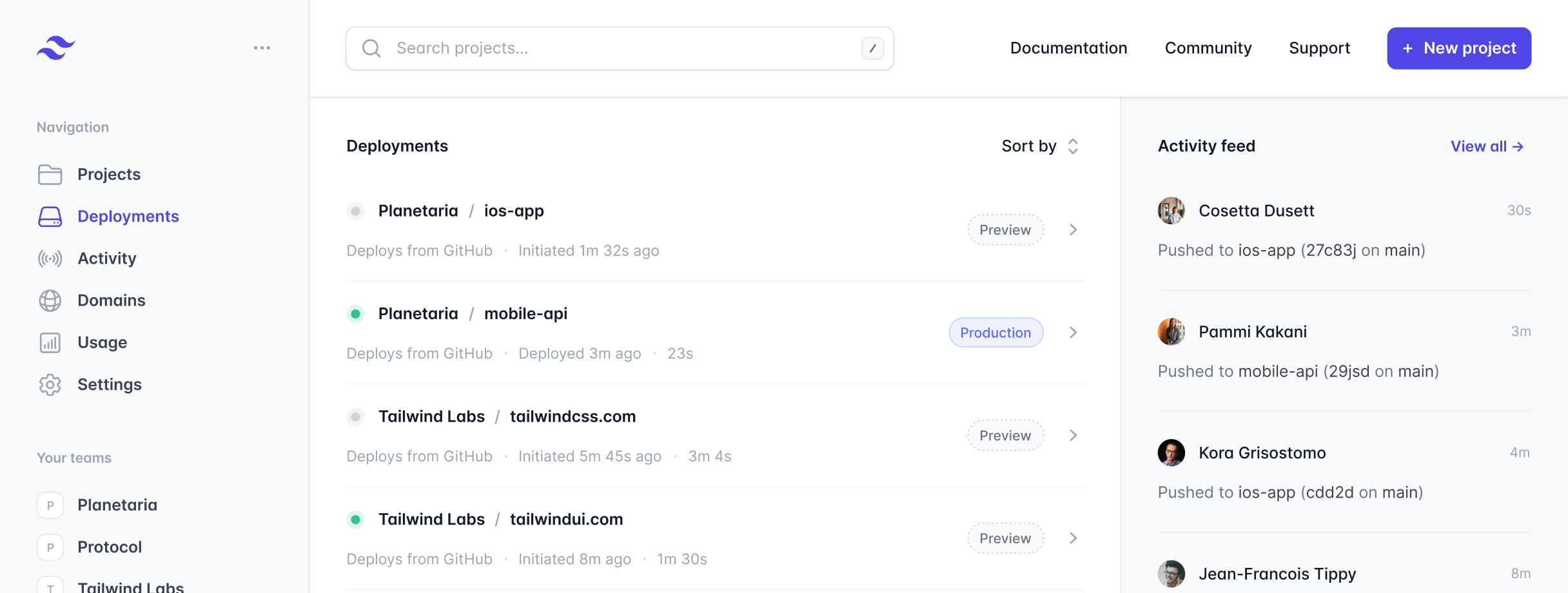Screen dimensions: 1568x593
Task: Toggle the Production environment badge
Action: click(x=995, y=333)
